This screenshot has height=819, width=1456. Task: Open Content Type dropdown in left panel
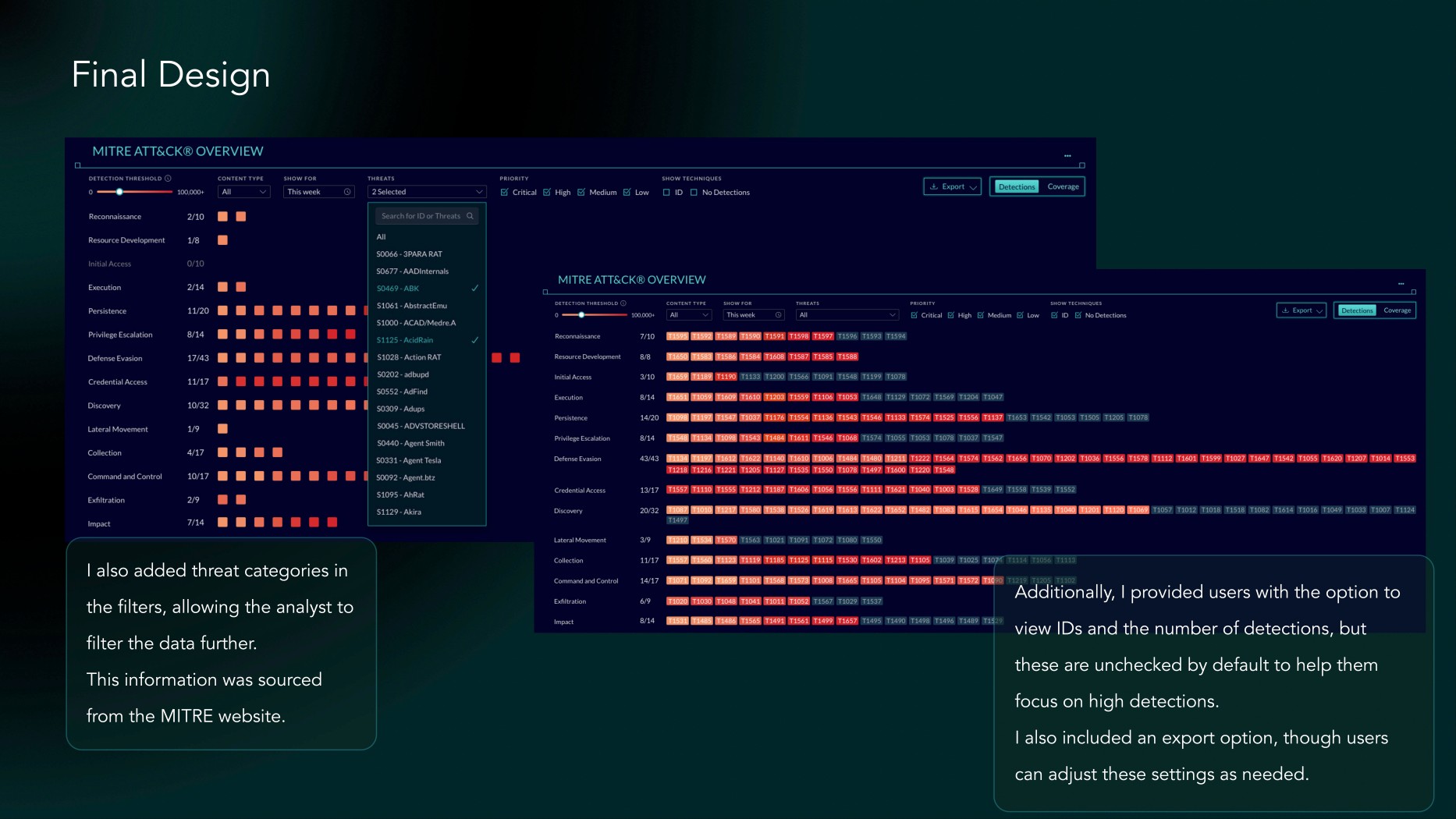pyautogui.click(x=243, y=192)
